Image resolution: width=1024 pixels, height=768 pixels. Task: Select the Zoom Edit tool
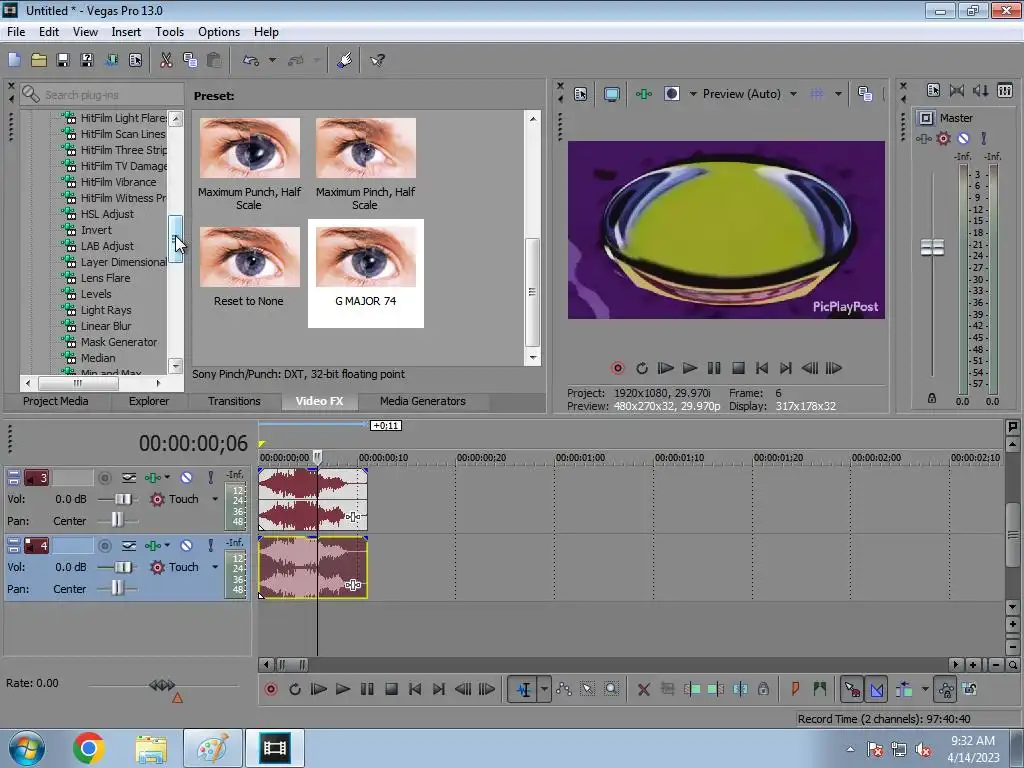point(611,689)
